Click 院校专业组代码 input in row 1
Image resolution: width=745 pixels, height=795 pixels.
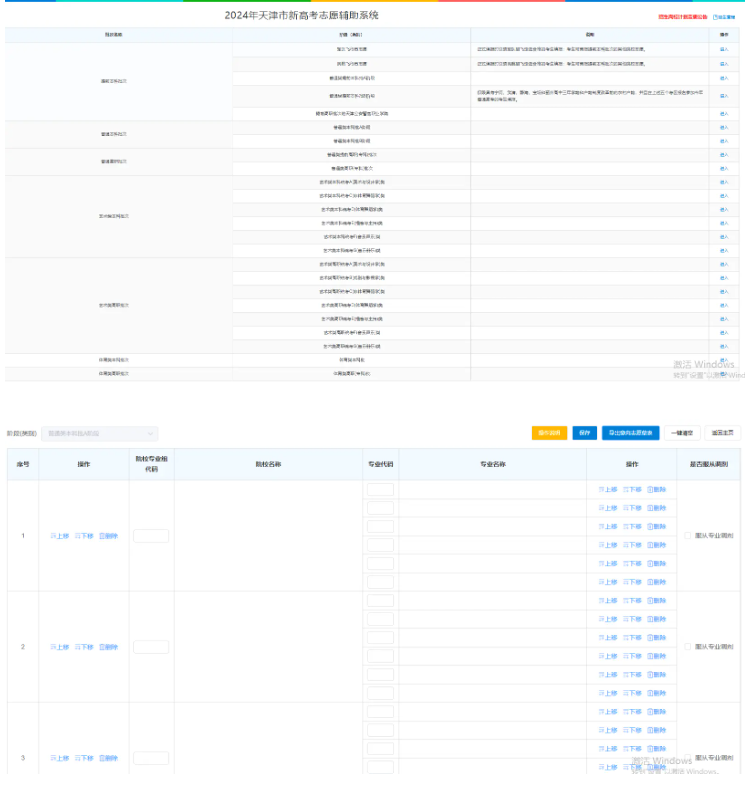151,536
